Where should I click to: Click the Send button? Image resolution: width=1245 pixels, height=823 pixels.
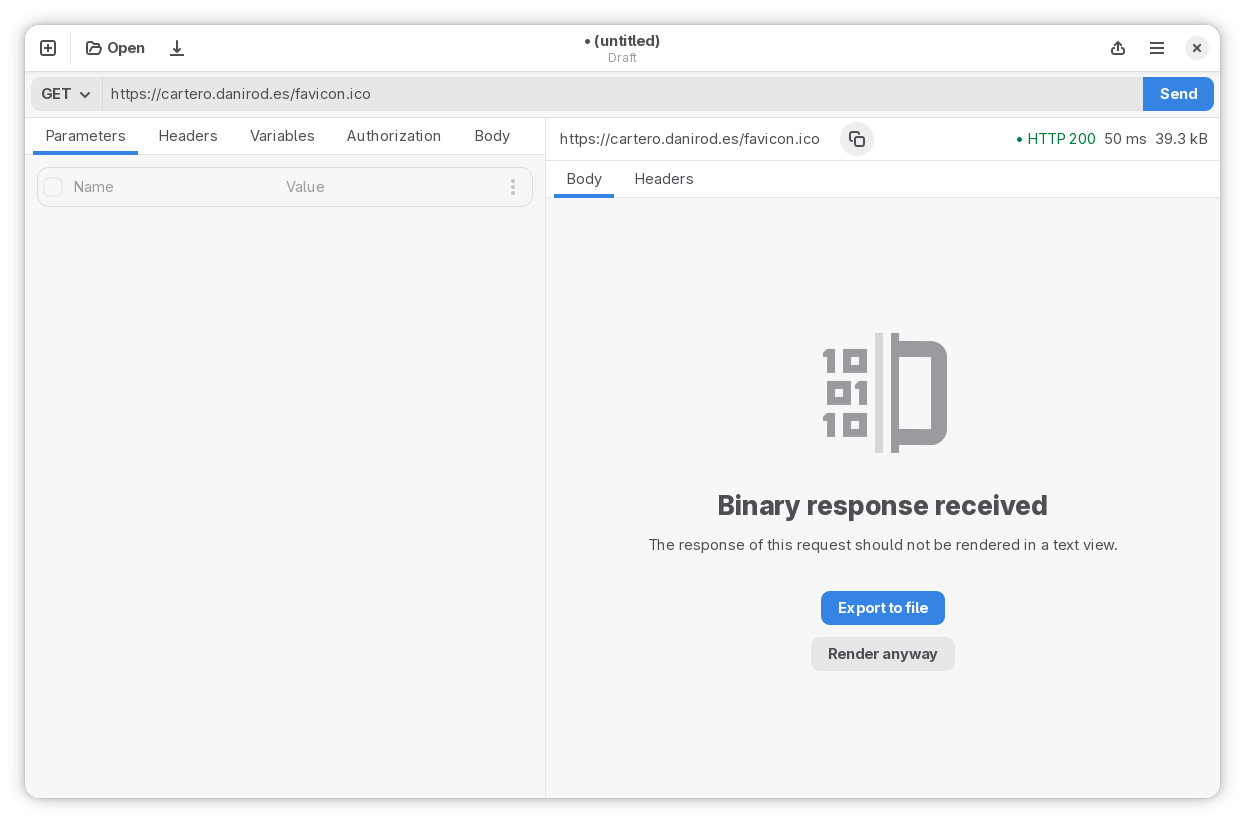click(1178, 93)
